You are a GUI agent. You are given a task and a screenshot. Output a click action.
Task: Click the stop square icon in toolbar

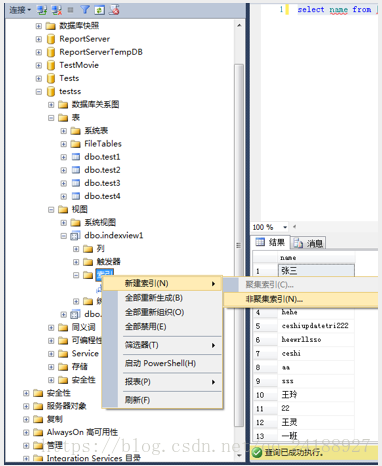point(70,10)
